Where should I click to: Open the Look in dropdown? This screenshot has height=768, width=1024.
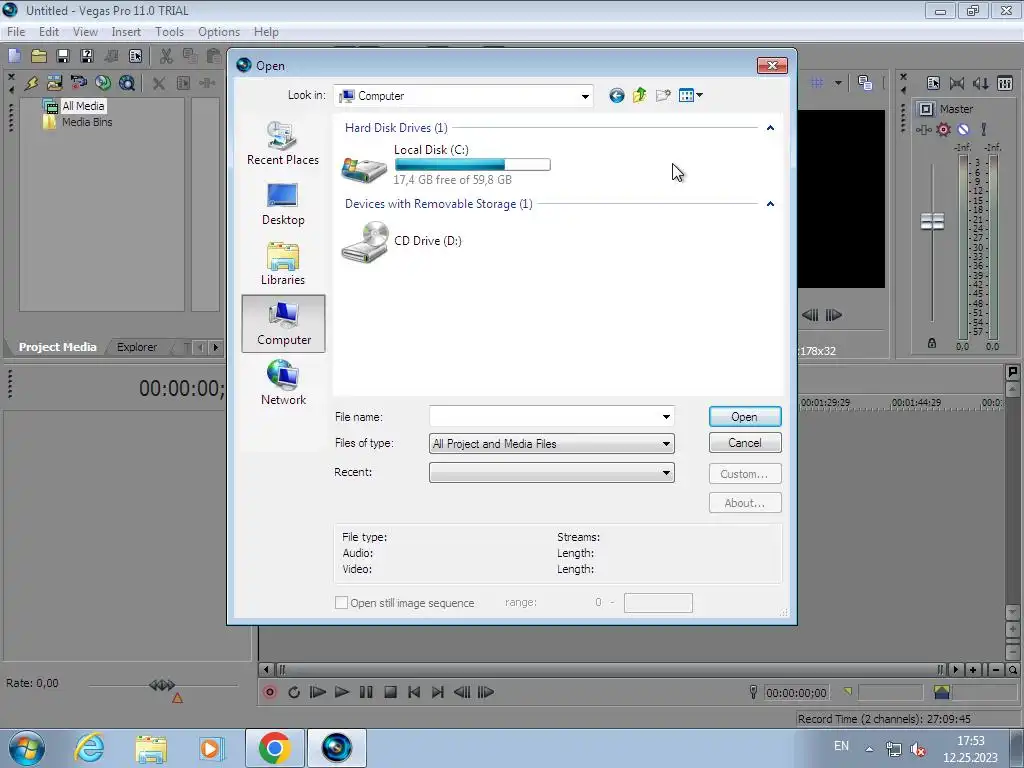click(585, 97)
